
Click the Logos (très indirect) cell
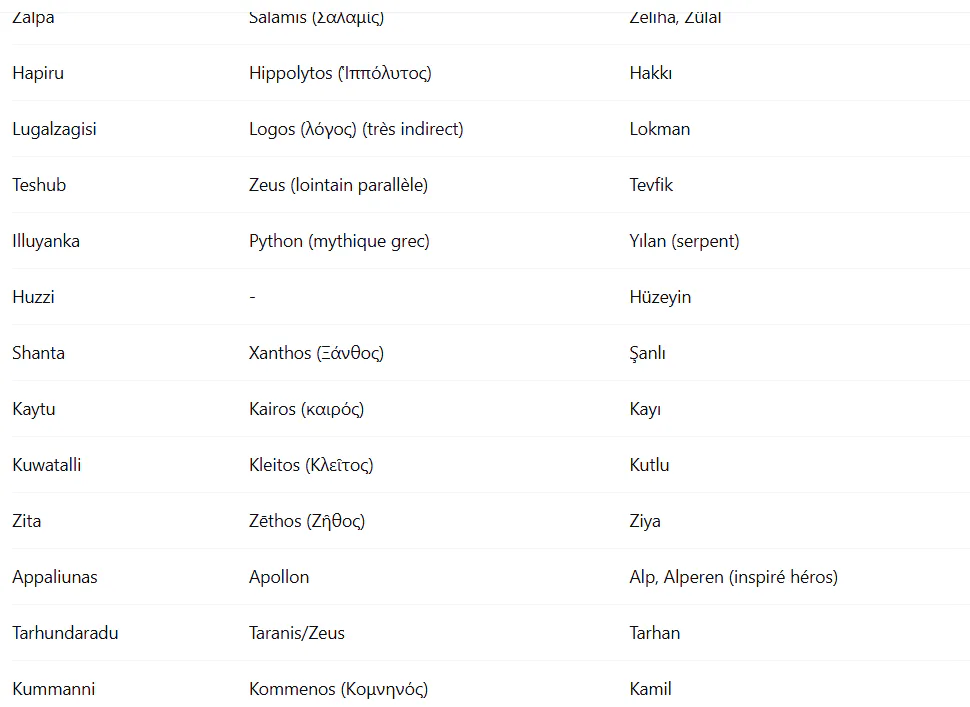pyautogui.click(x=356, y=129)
